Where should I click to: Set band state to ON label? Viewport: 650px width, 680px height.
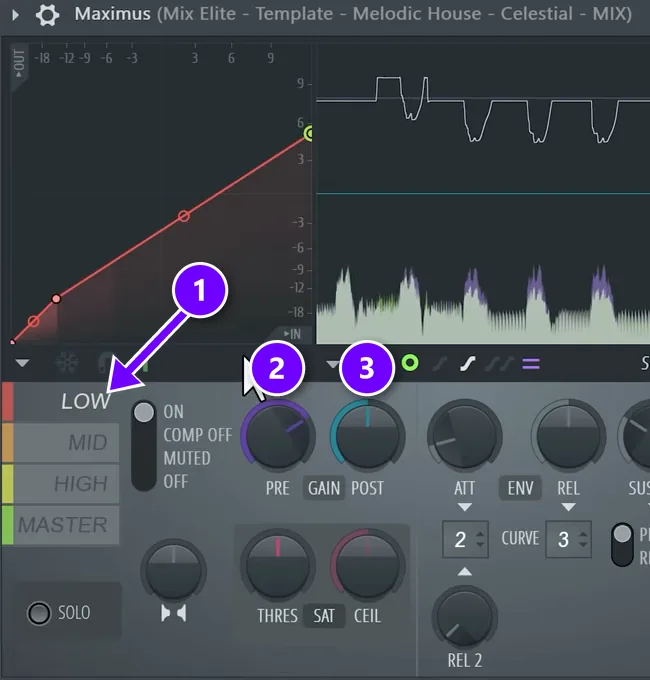[x=173, y=412]
